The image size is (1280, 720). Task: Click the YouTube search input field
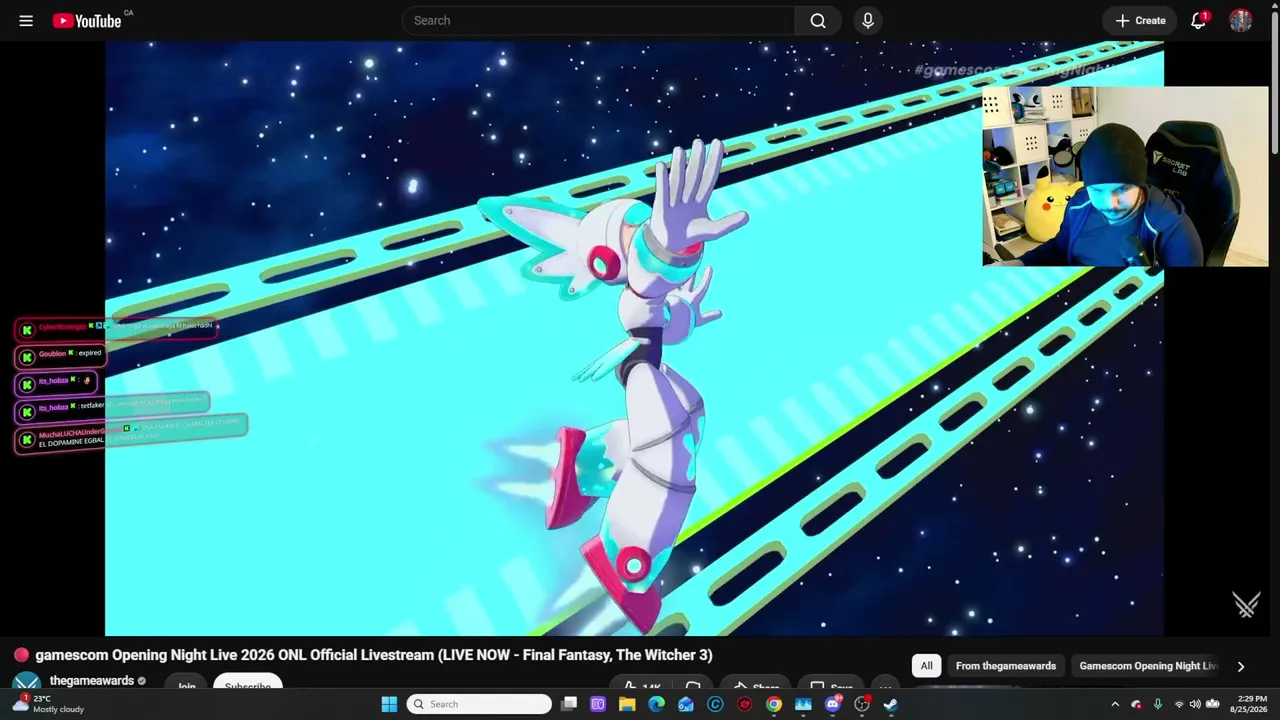(598, 20)
